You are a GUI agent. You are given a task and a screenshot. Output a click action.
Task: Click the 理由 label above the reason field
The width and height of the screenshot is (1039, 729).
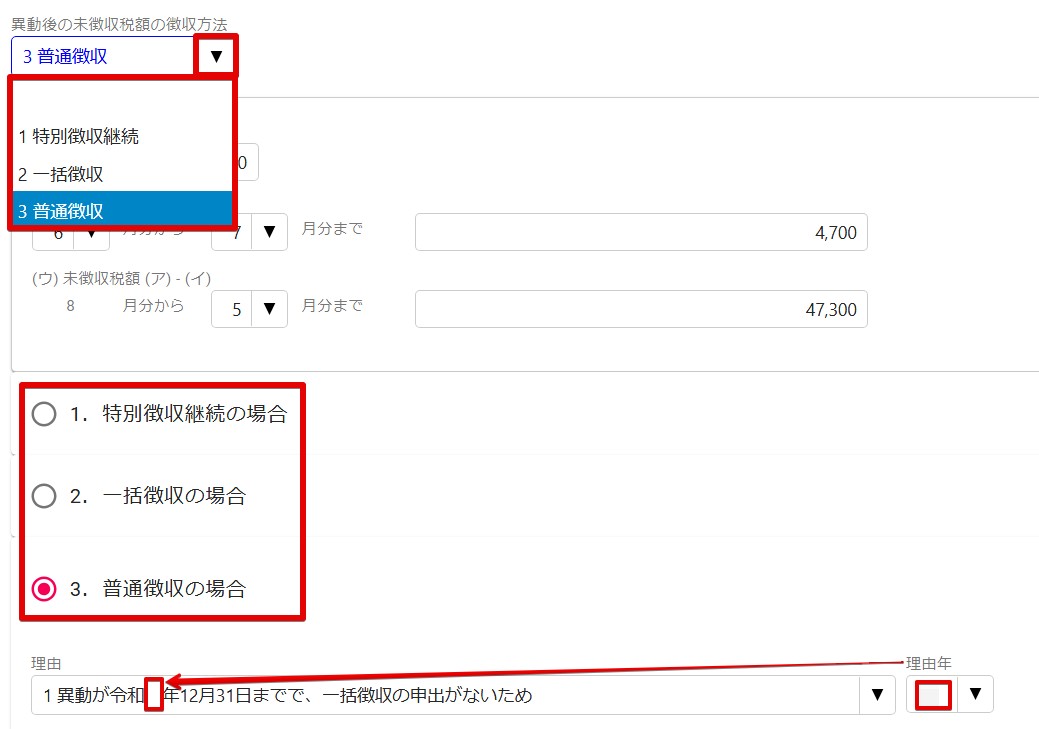46,663
